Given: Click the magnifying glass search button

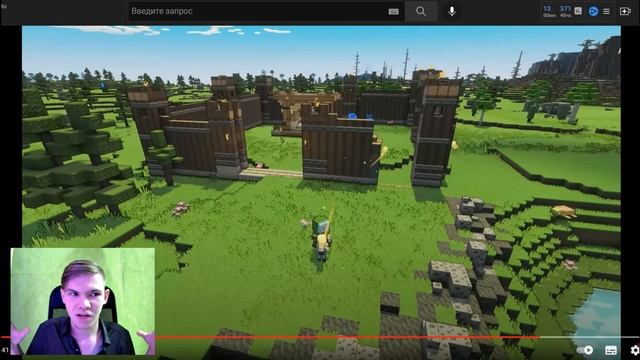Looking at the screenshot, I should click(421, 11).
